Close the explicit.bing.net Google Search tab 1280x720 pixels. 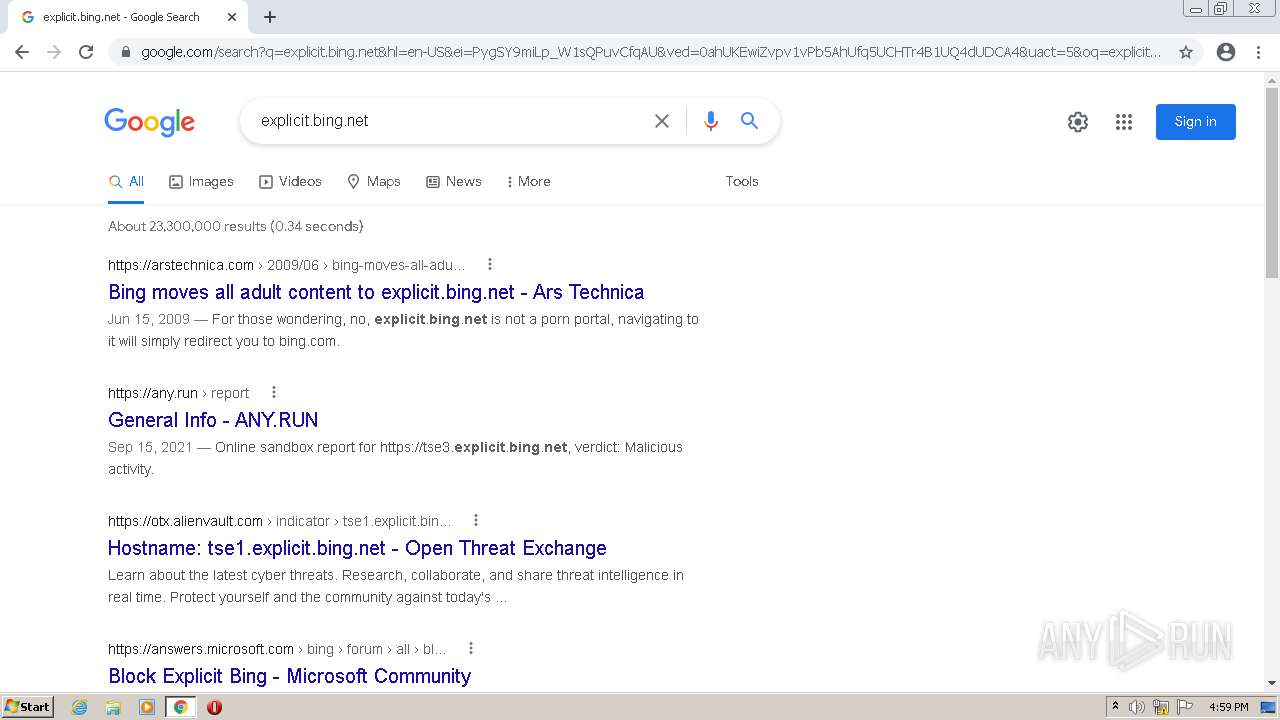[232, 17]
